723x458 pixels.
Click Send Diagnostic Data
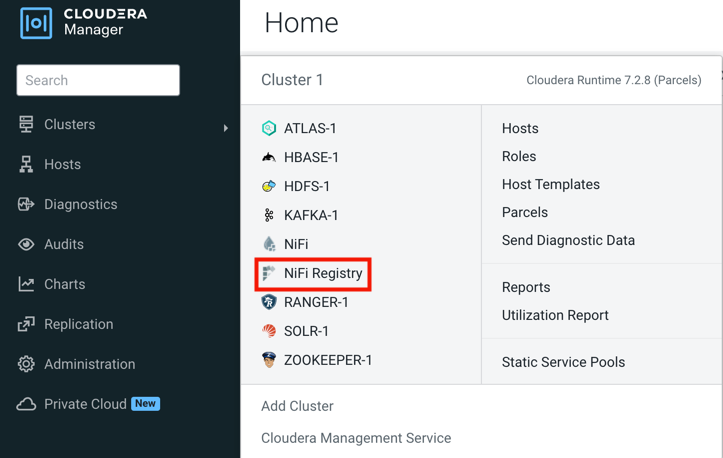[x=568, y=240]
